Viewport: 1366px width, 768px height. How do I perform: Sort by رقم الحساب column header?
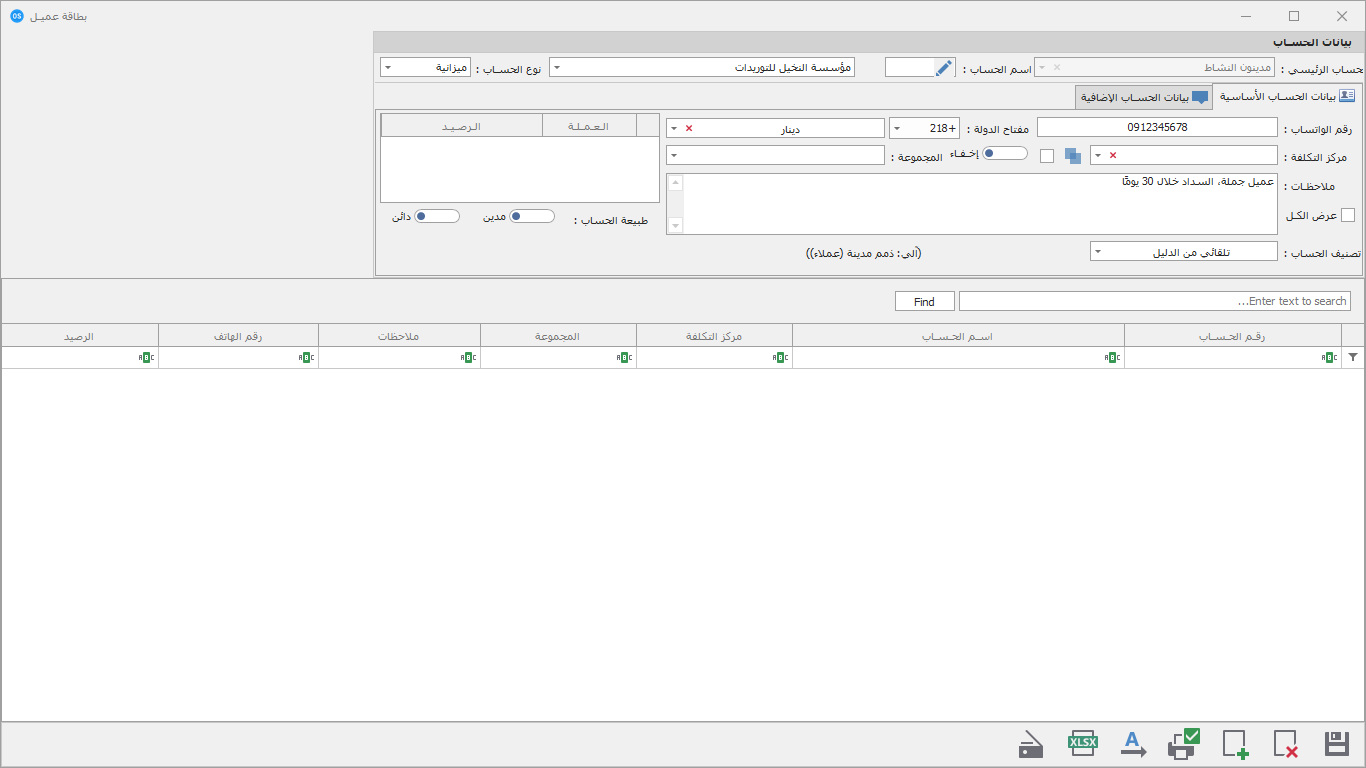pyautogui.click(x=1232, y=336)
